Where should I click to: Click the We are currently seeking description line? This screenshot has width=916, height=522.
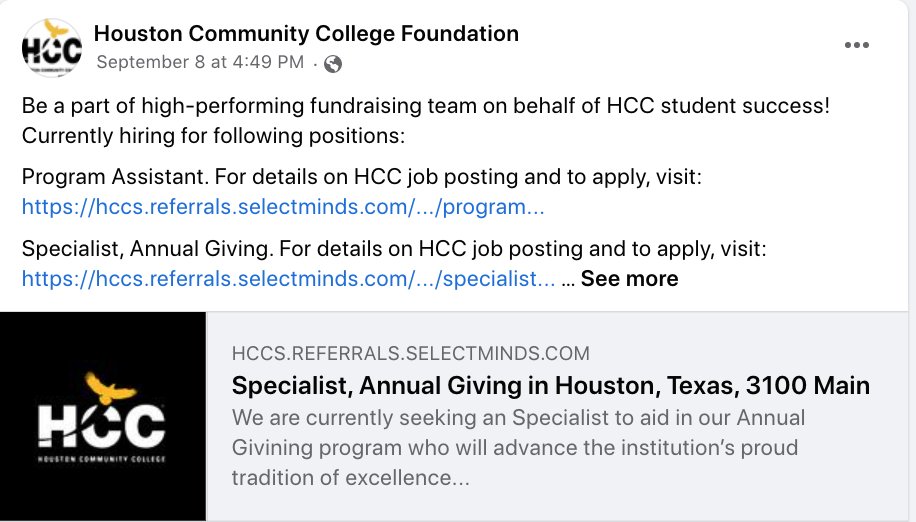[x=518, y=417]
